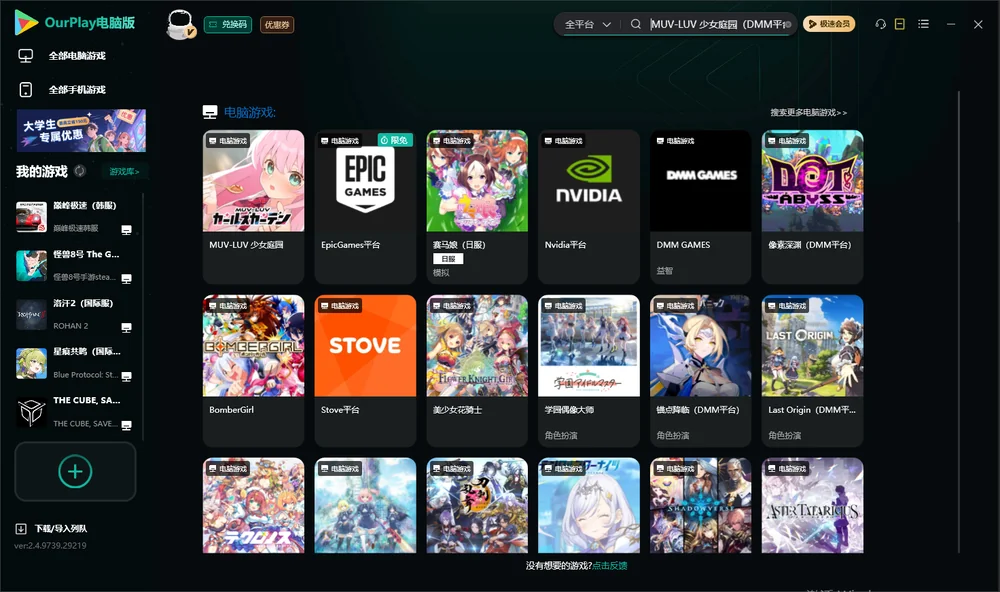Open the 下载/导入列队 download icon
1000x592 pixels.
(x=21, y=528)
